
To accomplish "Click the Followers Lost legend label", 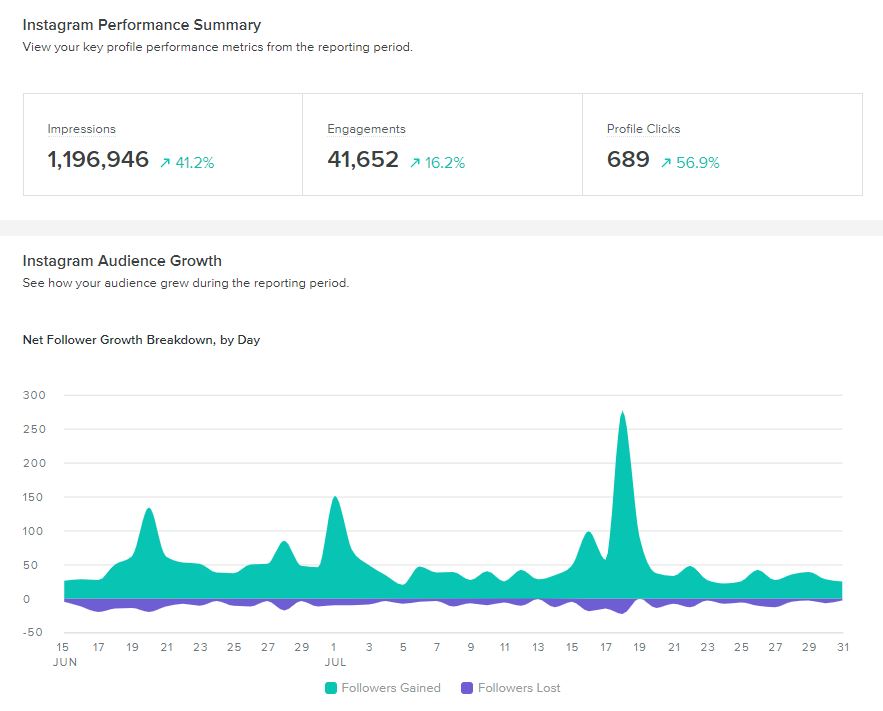I will point(519,688).
